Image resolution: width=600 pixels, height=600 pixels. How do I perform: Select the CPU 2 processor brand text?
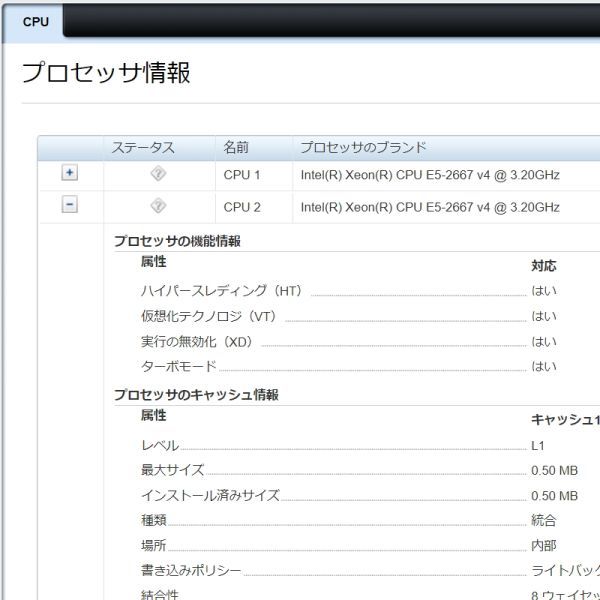coord(430,207)
